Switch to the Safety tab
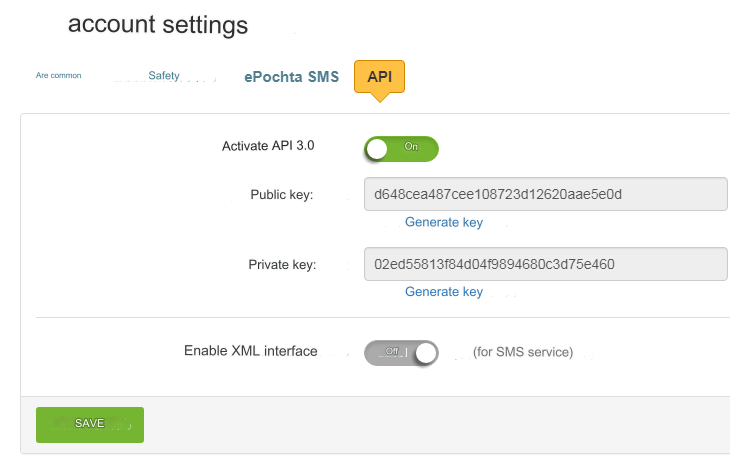The width and height of the screenshot is (730, 462). pyautogui.click(x=164, y=76)
